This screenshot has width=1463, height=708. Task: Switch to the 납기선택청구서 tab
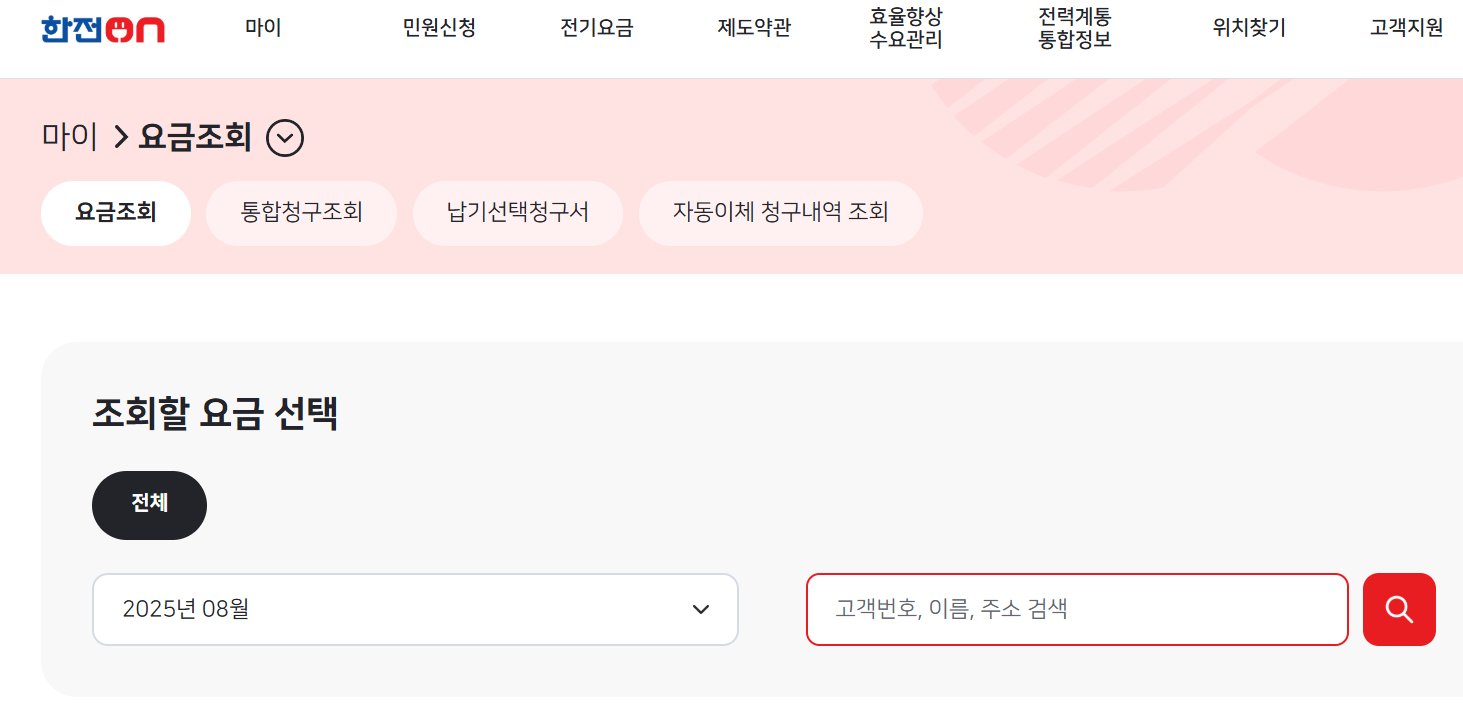pos(517,213)
